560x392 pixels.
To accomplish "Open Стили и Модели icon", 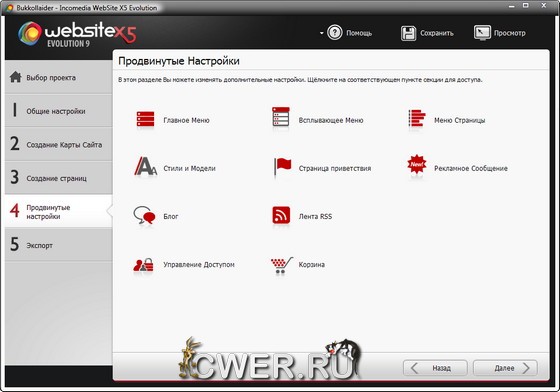I will (x=145, y=166).
